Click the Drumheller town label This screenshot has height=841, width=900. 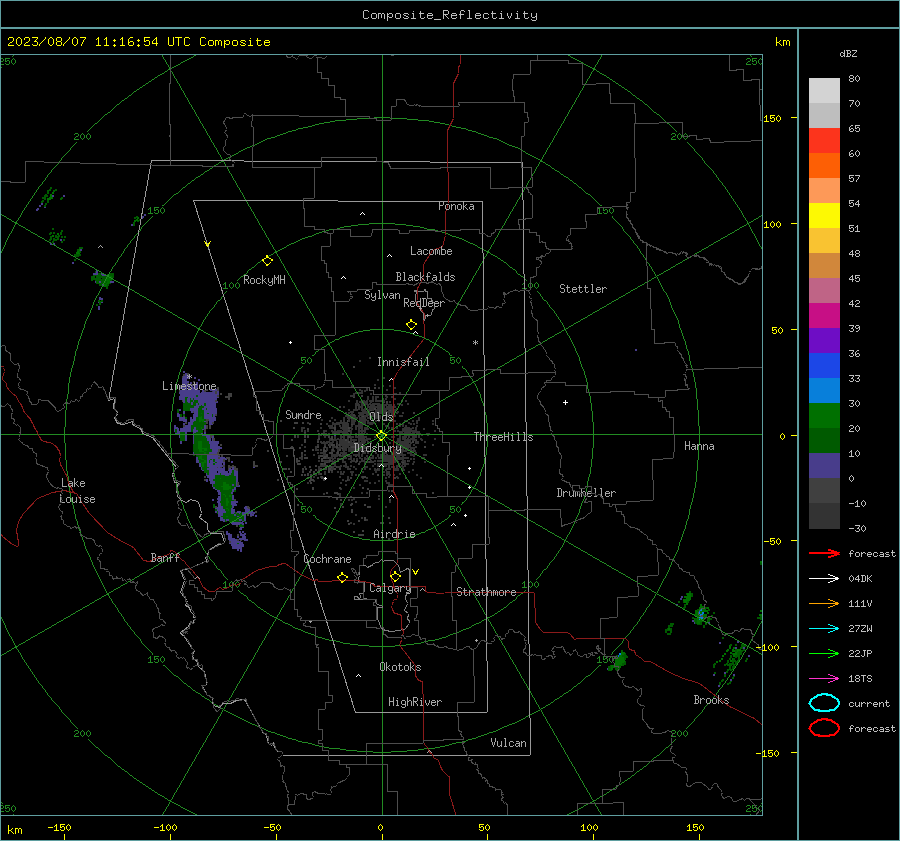pos(586,493)
